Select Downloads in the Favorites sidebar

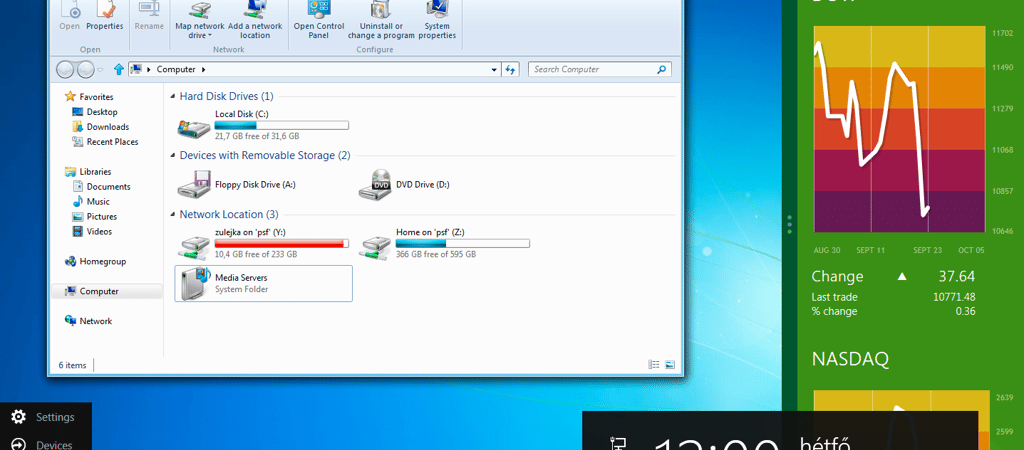[x=107, y=127]
